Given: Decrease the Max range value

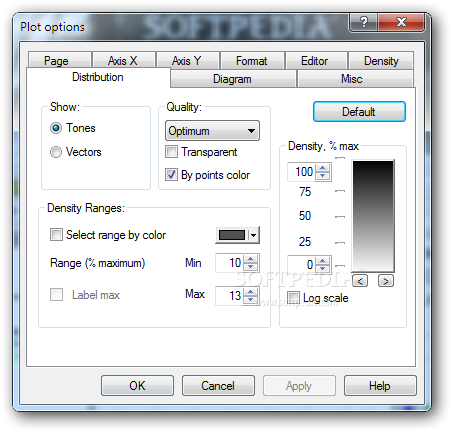Looking at the screenshot, I should point(251,299).
